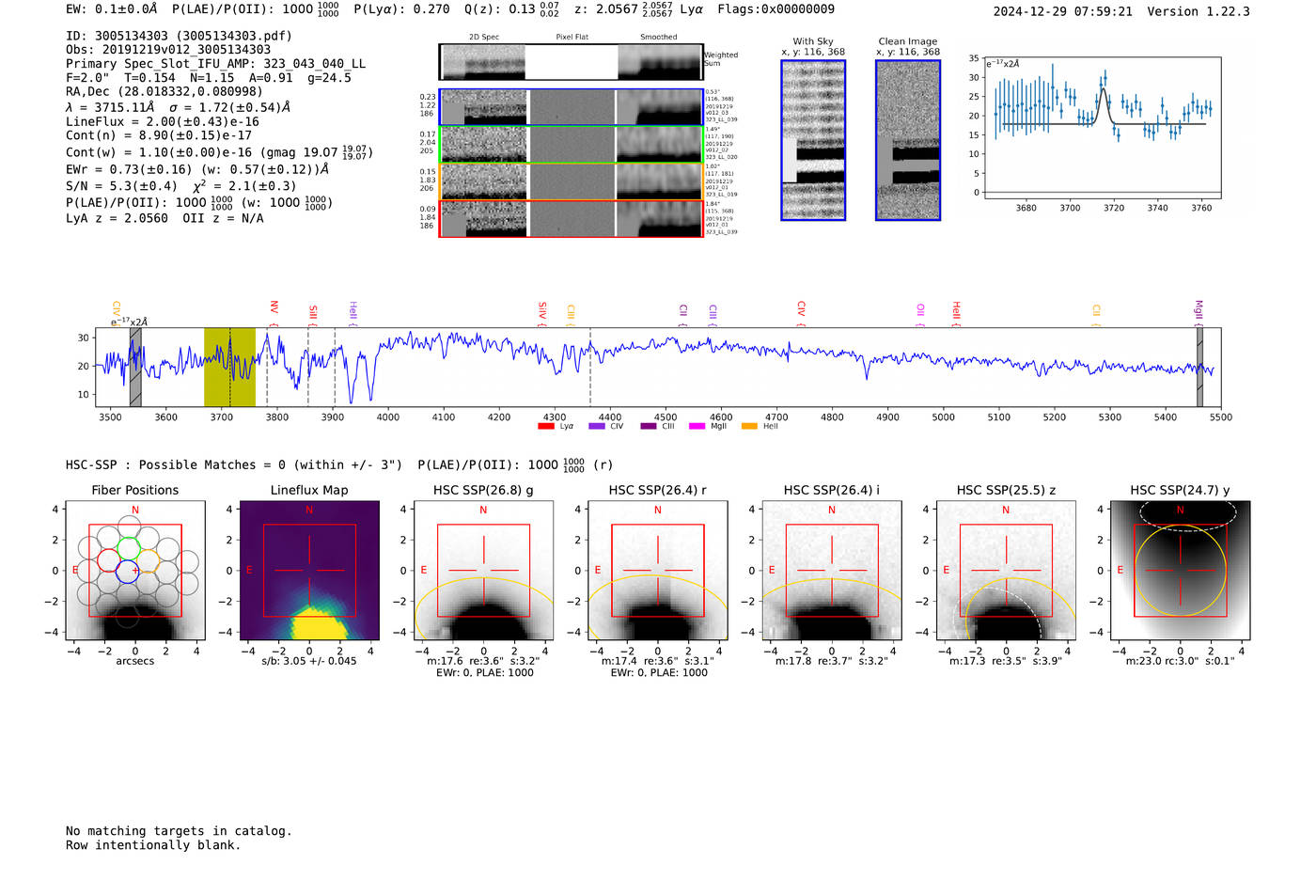Viewport: 1316px width, 896px height.
Task: Open the Lineflux Map panel
Action: pyautogui.click(x=309, y=570)
